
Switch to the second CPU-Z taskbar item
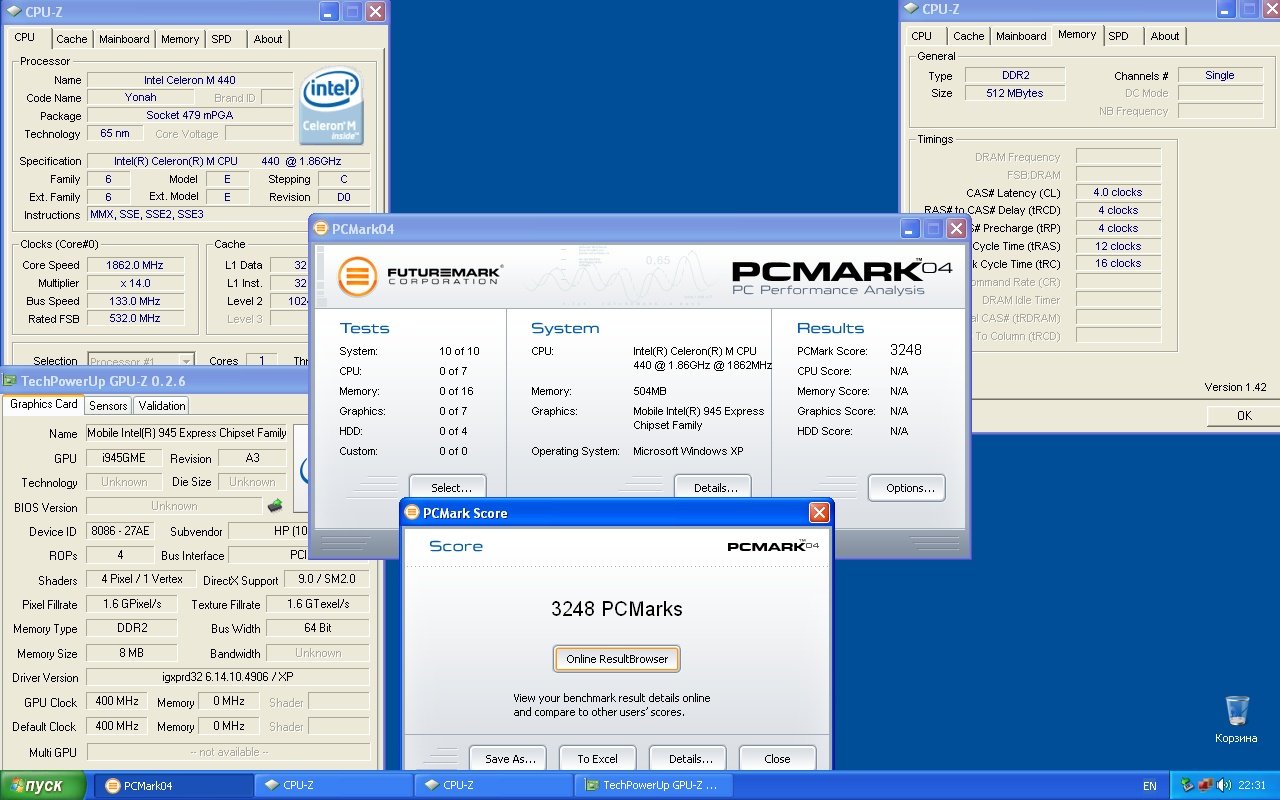point(492,785)
